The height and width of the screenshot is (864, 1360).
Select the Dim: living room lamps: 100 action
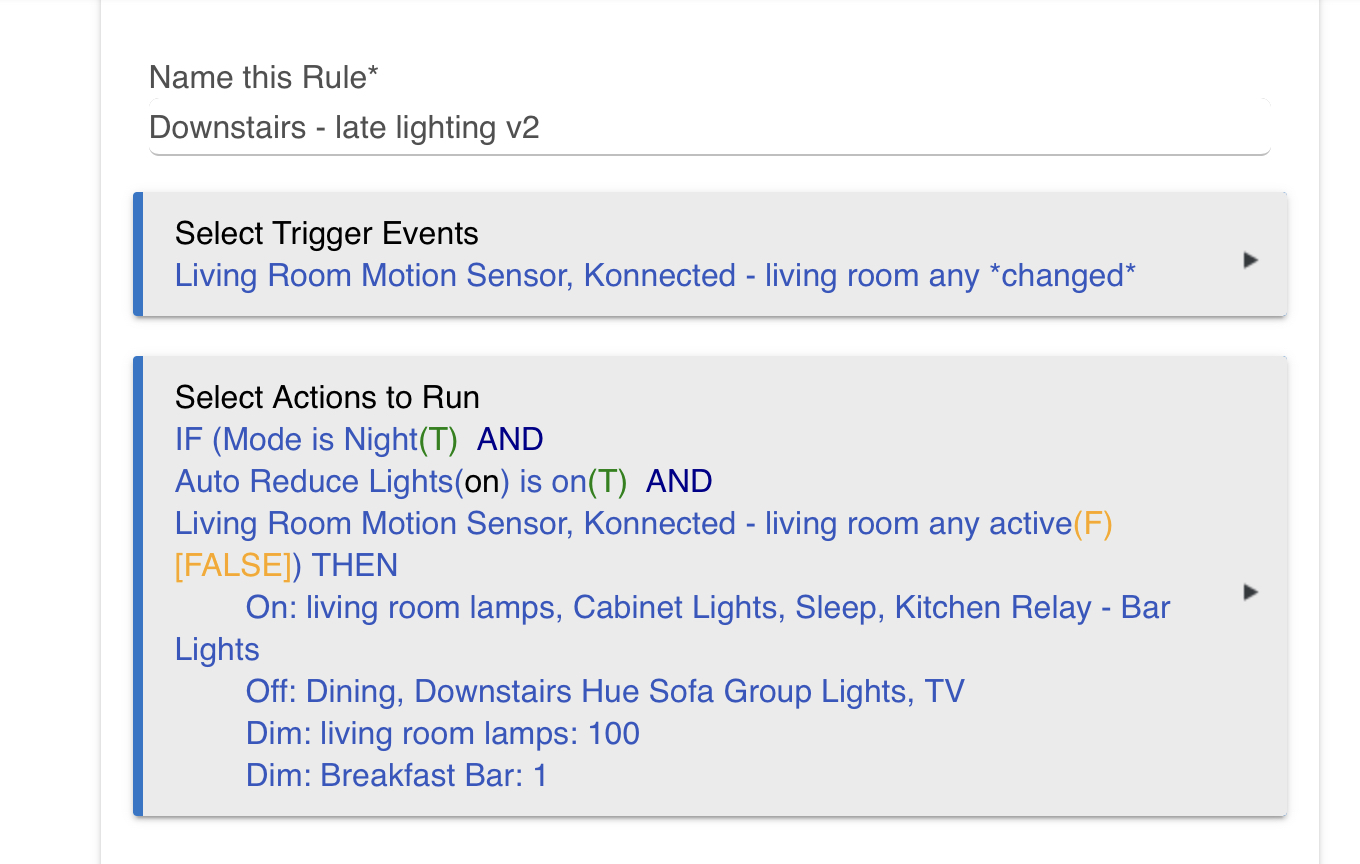pos(443,734)
